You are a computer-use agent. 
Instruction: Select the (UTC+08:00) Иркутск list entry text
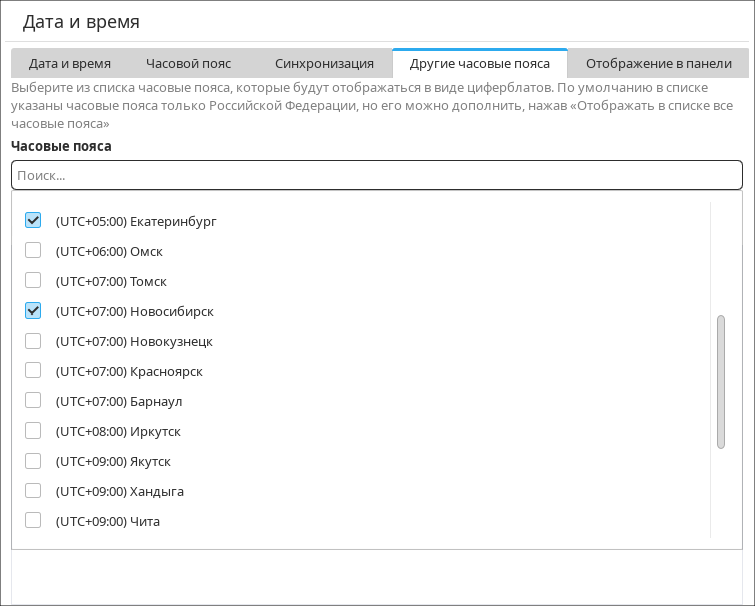(x=118, y=431)
